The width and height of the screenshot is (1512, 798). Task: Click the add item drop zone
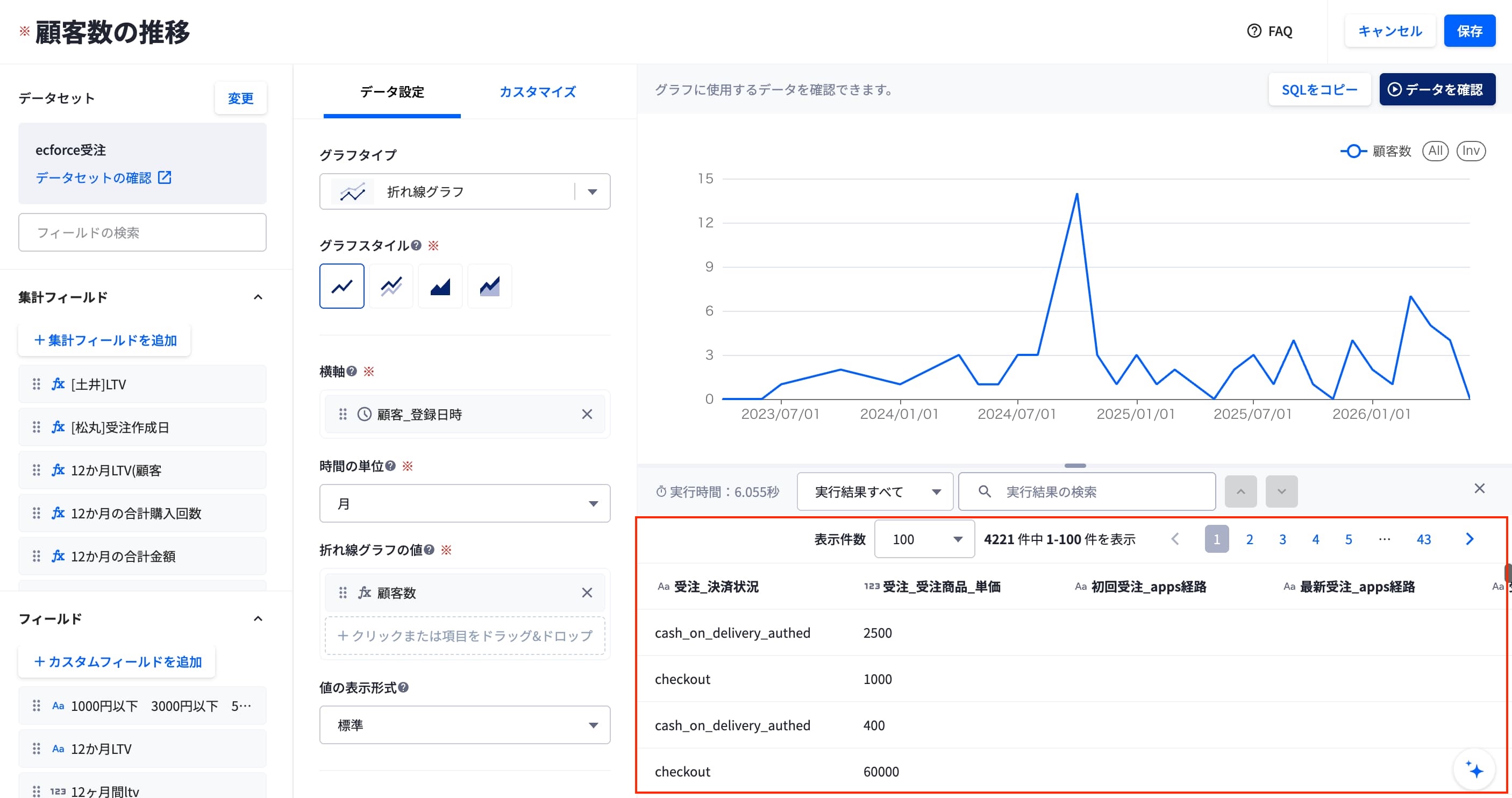pos(465,636)
